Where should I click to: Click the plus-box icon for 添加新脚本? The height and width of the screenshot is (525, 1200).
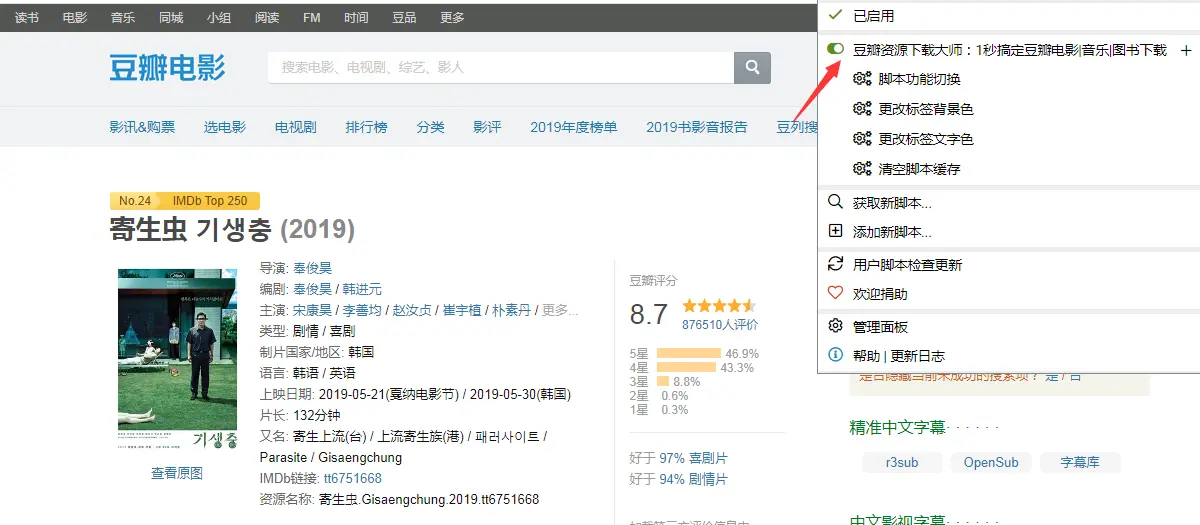(x=836, y=231)
